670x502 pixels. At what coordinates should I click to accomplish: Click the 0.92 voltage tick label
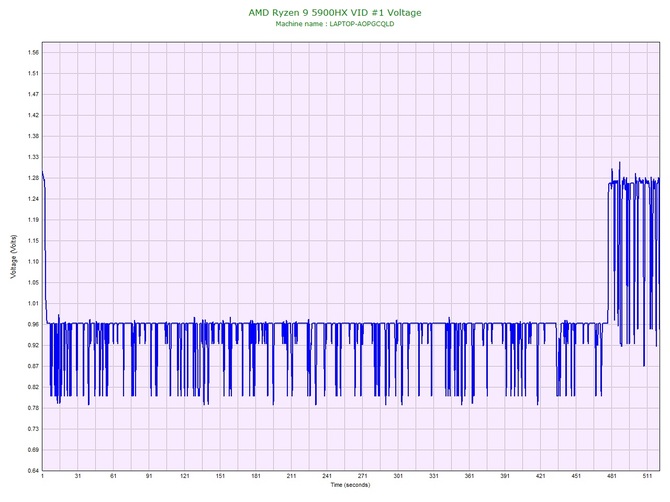tap(33, 346)
